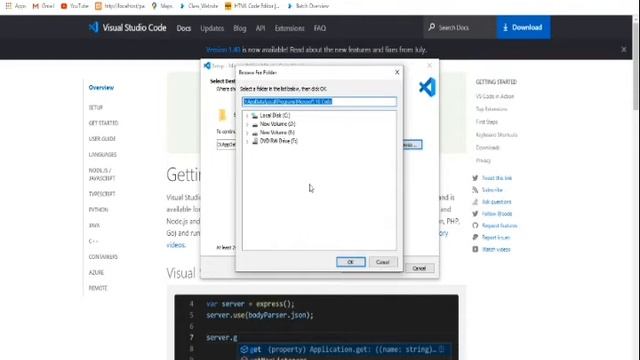Screen dimensions: 640x360
Task: Open the C++ section in the sidebar
Action: (x=93, y=241)
